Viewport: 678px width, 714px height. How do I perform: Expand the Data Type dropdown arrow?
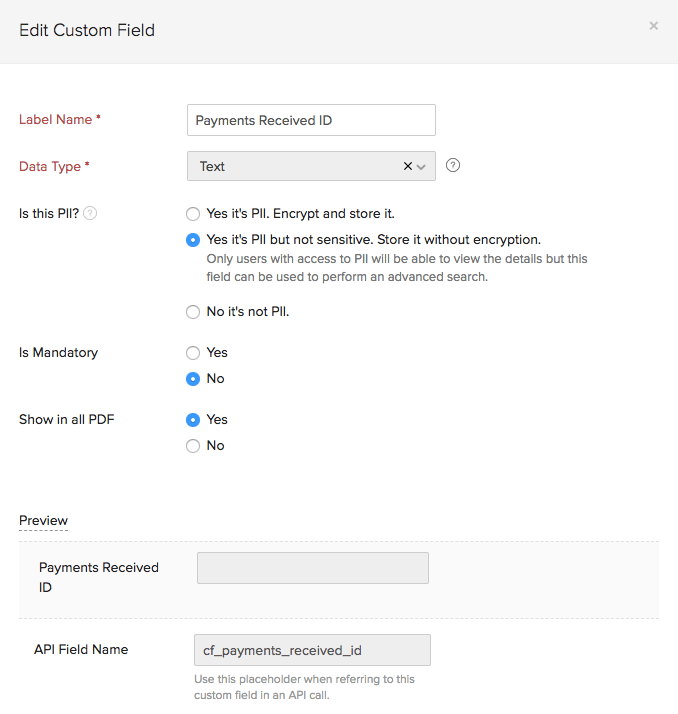(x=422, y=167)
